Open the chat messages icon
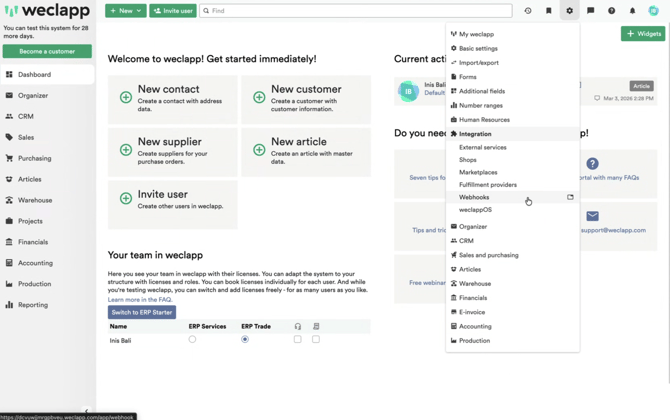 tap(591, 11)
